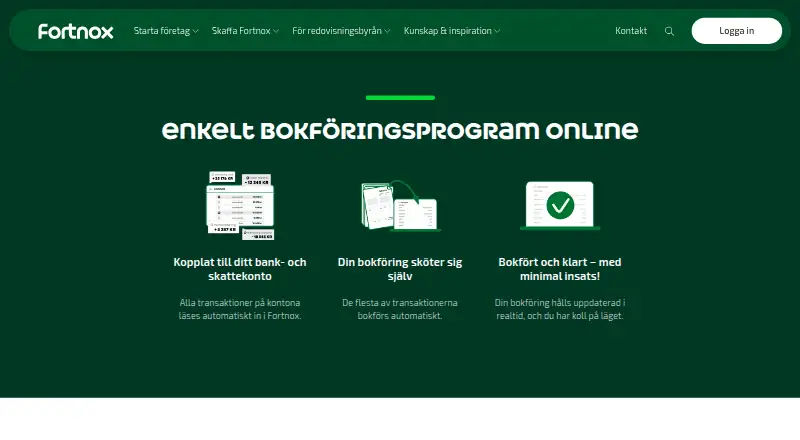800x440 pixels.
Task: Click text about transactions read into Fortnox
Action: 240,309
